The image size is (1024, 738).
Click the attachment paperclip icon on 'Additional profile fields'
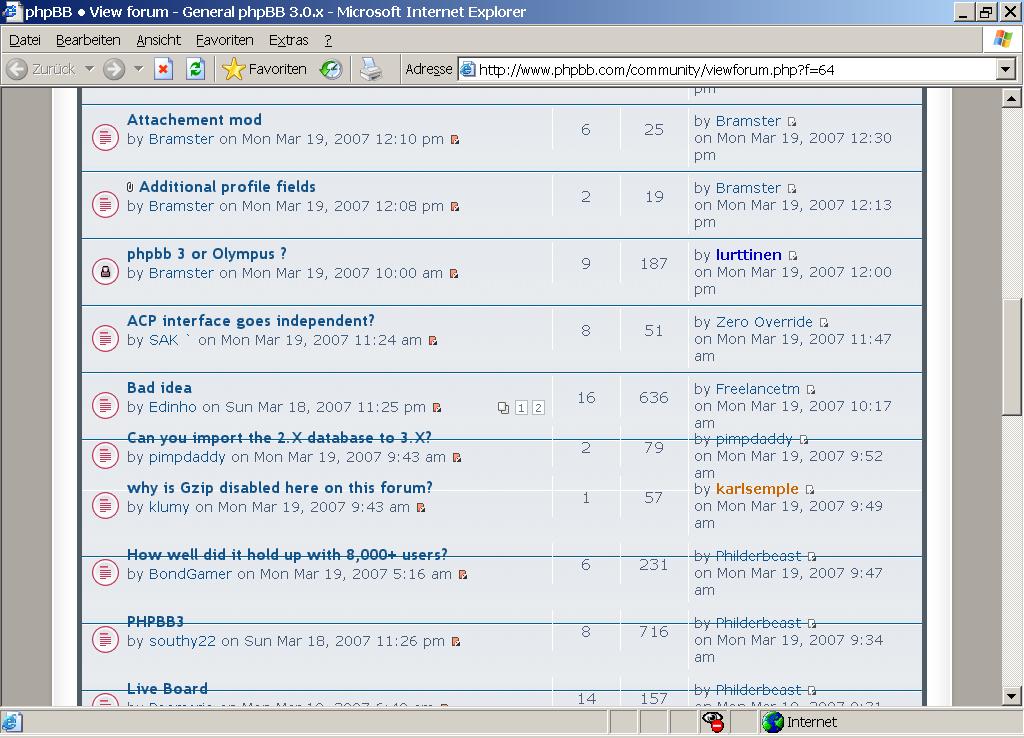(130, 187)
